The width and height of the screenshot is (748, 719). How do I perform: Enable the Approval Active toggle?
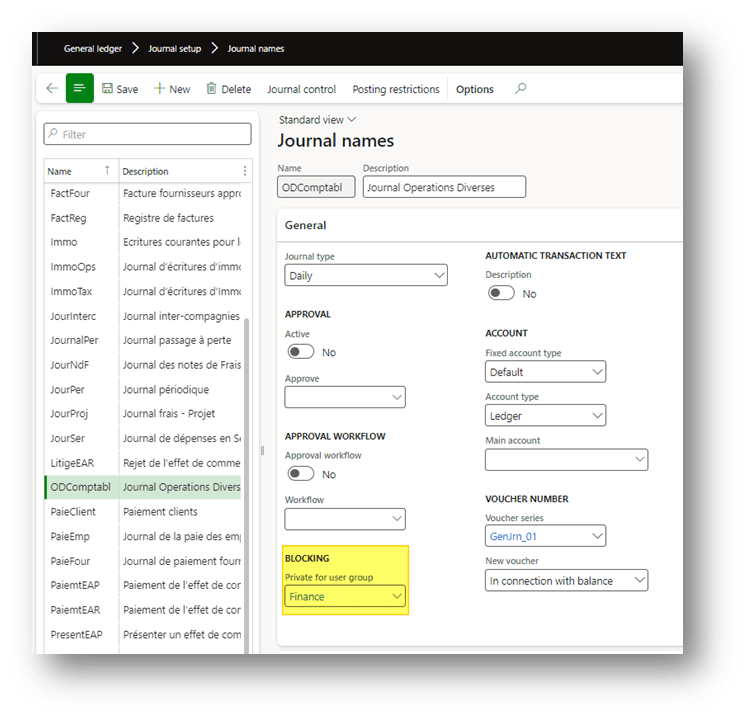coord(300,352)
